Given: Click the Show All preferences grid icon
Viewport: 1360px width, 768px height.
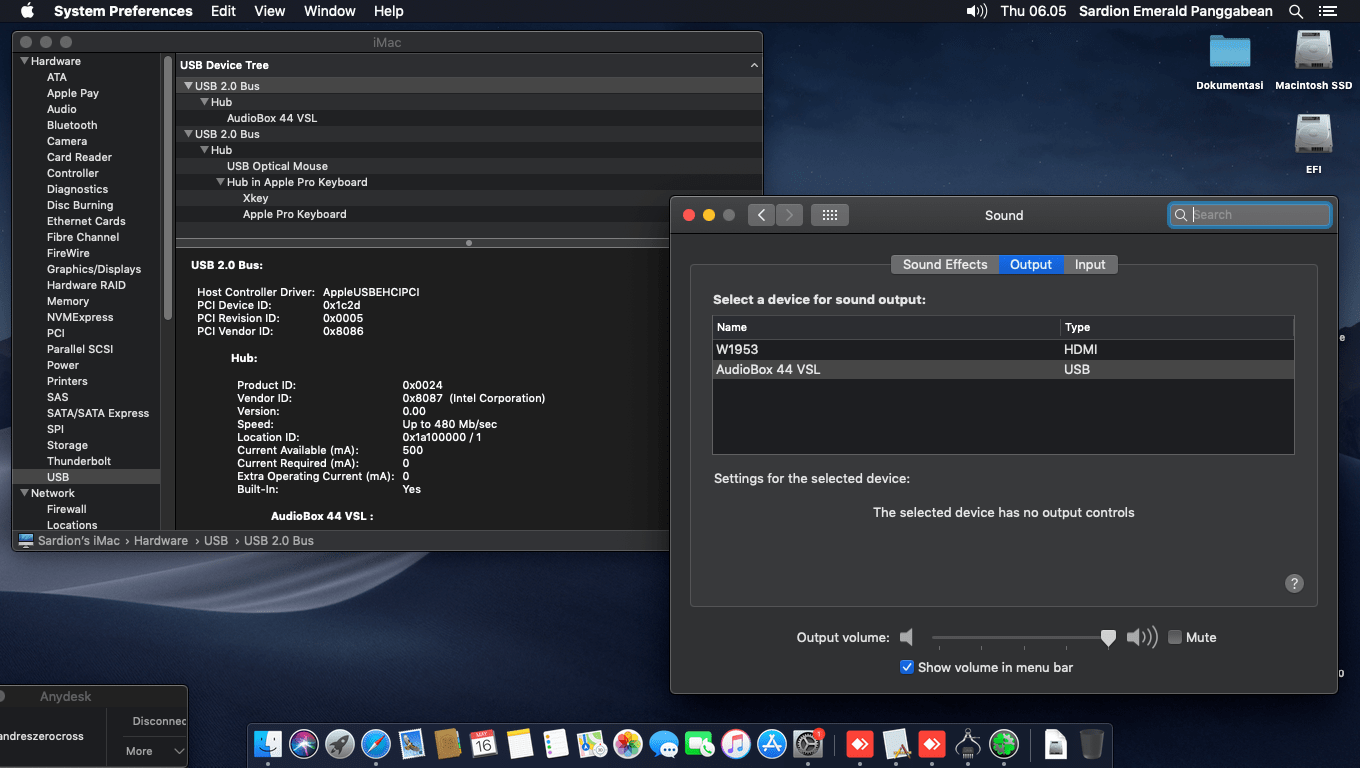Looking at the screenshot, I should [829, 214].
